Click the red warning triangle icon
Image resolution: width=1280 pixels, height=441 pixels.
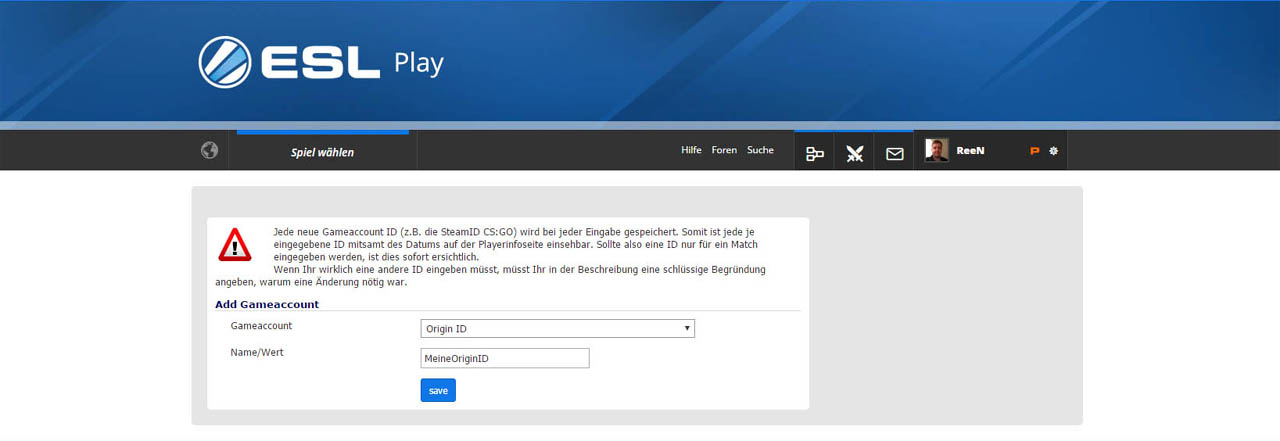(235, 243)
